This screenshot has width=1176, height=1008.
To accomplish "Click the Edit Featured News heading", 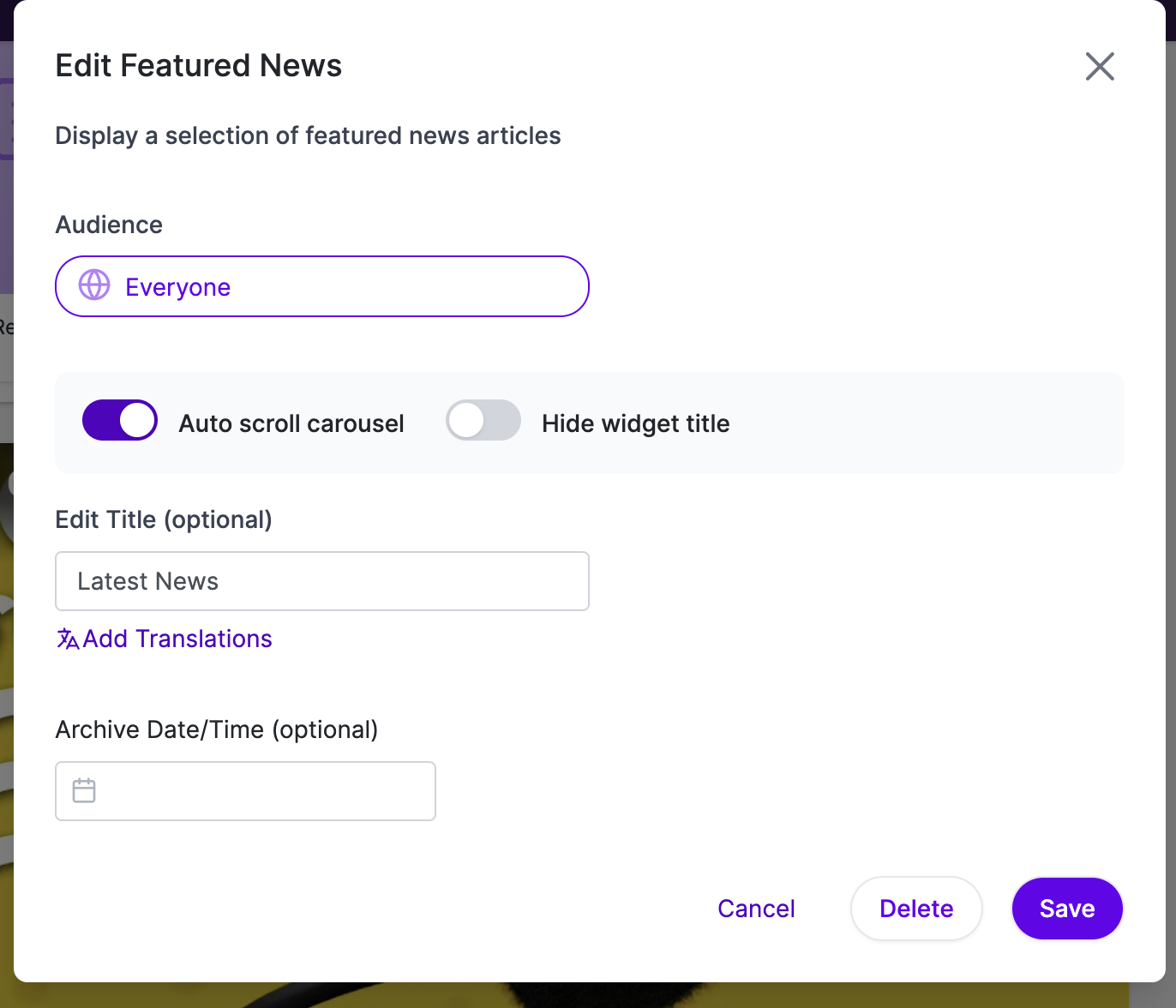I will point(199,66).
